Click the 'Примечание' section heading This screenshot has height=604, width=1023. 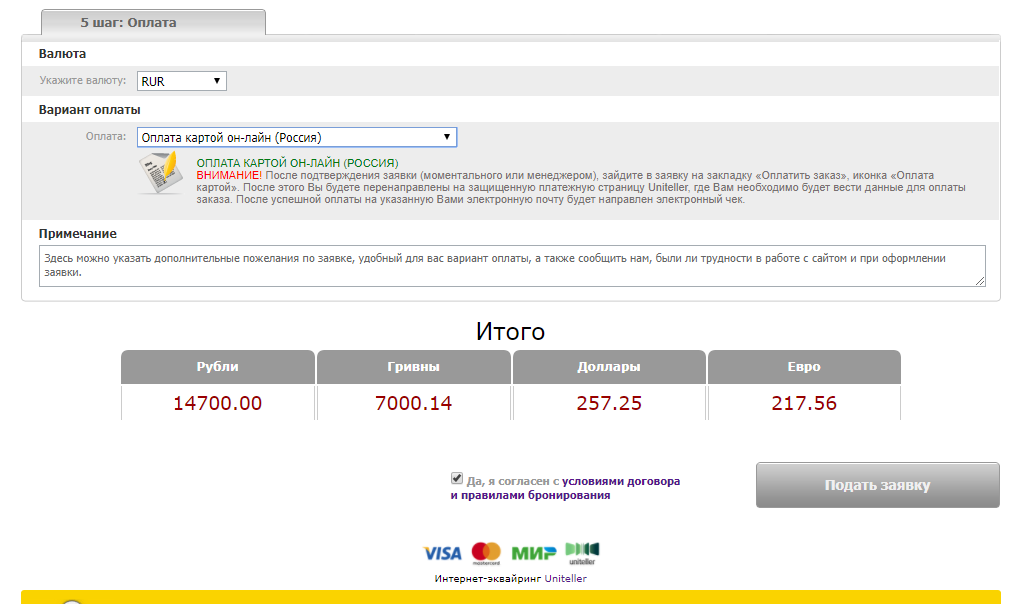tap(78, 234)
